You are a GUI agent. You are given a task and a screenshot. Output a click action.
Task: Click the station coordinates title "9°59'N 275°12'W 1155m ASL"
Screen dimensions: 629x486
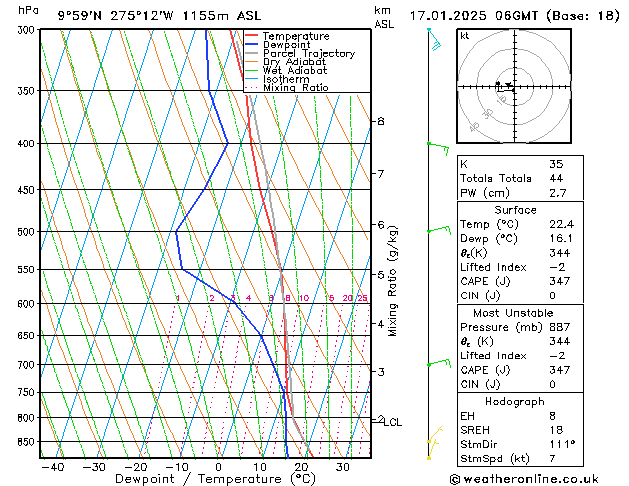159,16
